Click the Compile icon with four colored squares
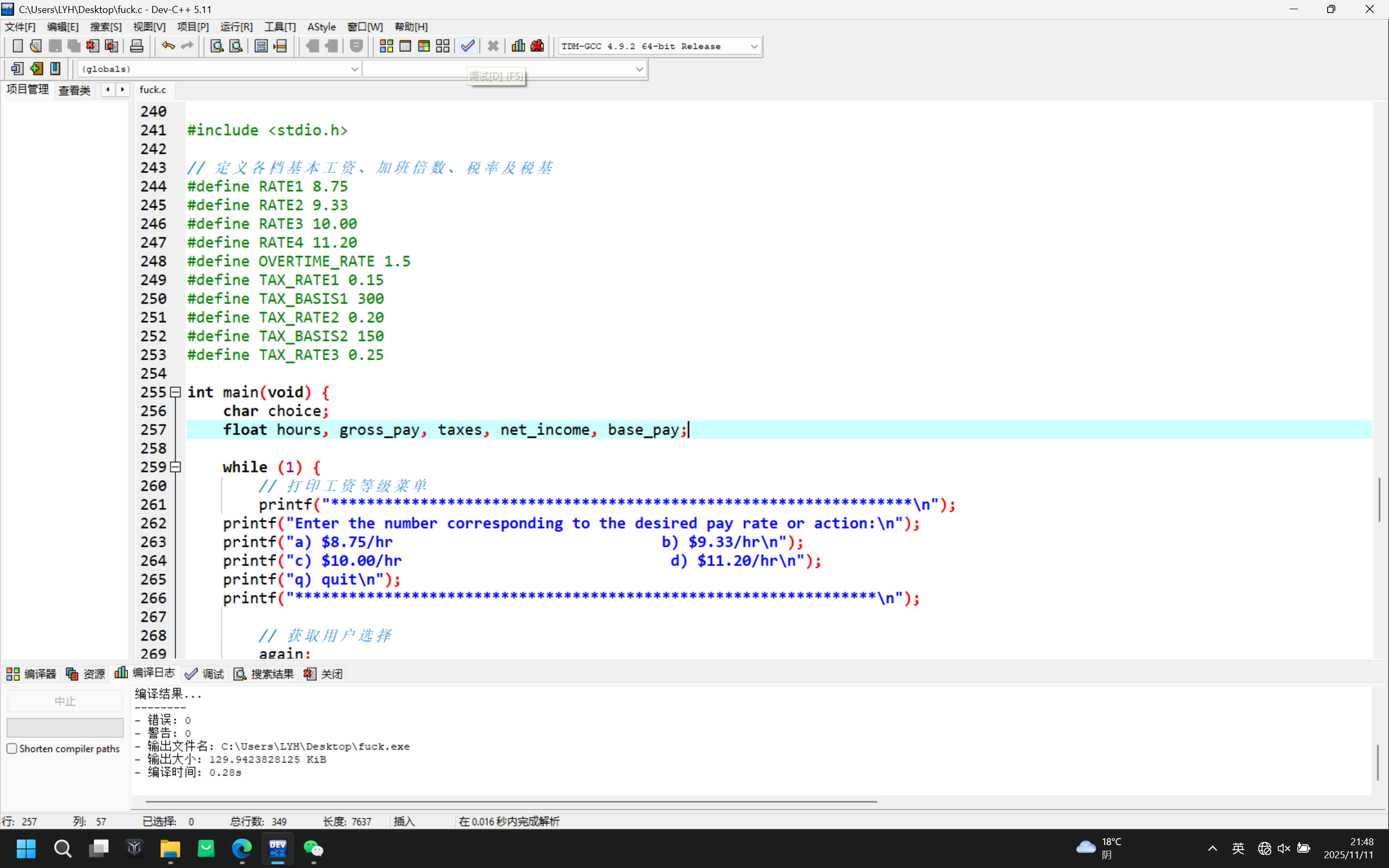This screenshot has height=868, width=1389. tap(386, 46)
